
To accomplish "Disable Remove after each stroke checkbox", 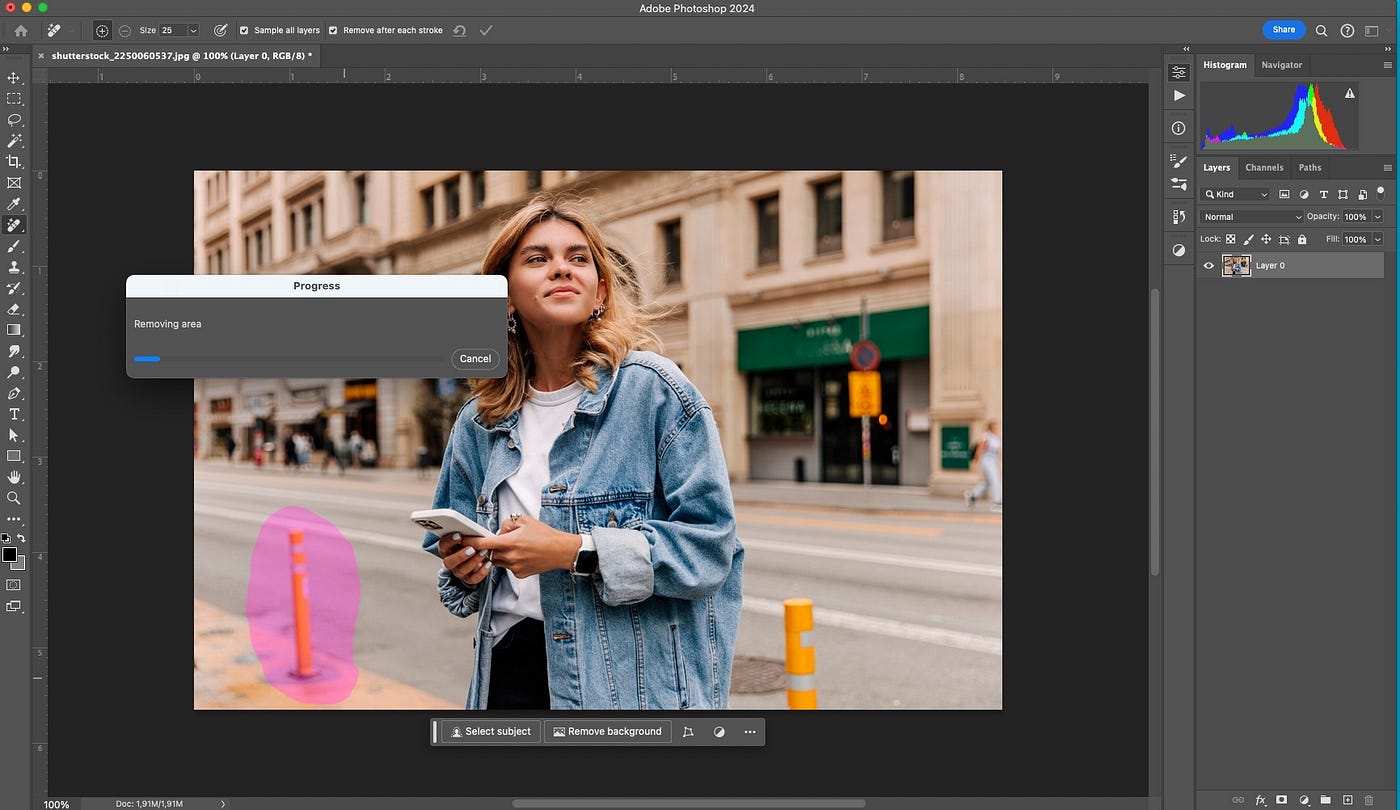I will 333,31.
